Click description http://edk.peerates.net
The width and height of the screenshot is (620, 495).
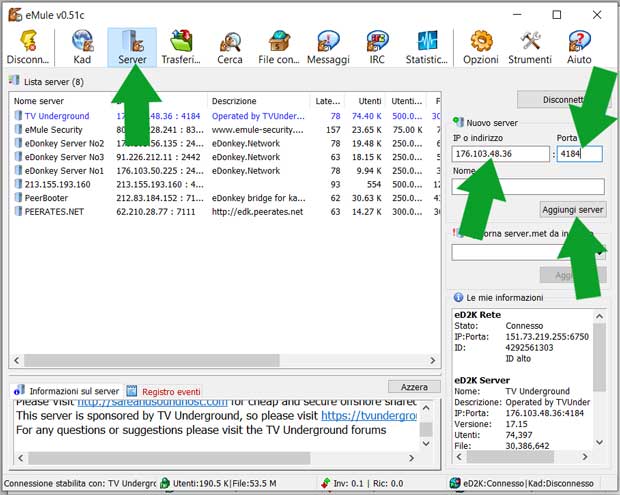[x=257, y=212]
